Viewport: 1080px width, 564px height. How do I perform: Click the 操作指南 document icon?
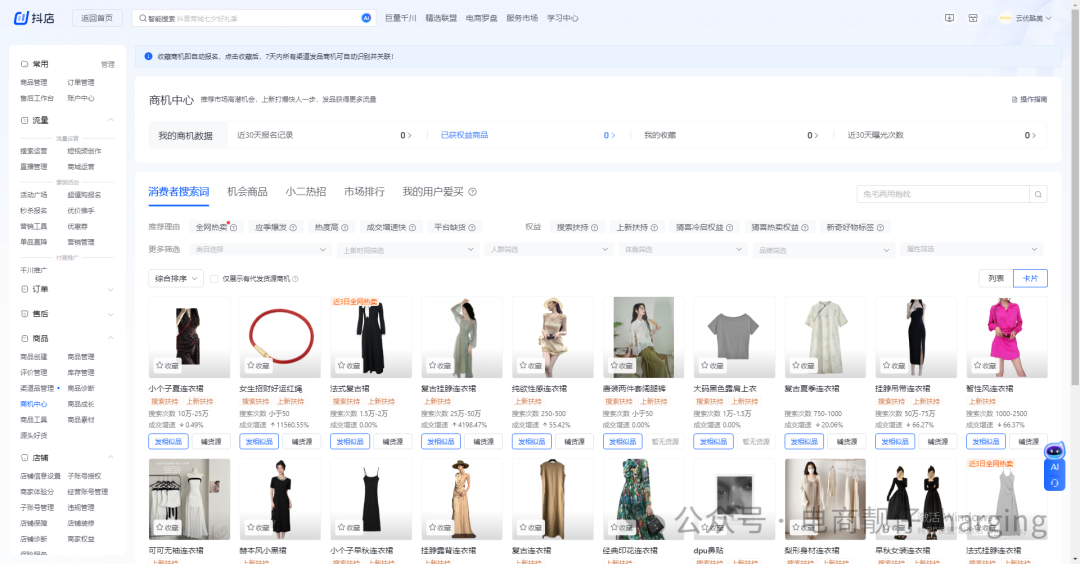(x=1015, y=100)
